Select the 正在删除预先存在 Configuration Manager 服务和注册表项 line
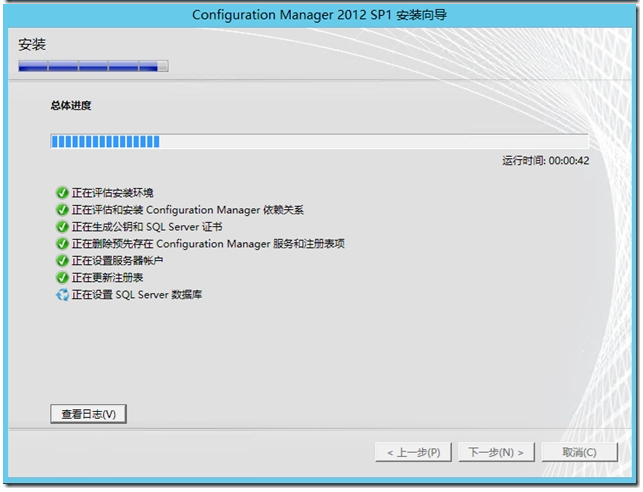The width and height of the screenshot is (643, 492). coord(208,244)
